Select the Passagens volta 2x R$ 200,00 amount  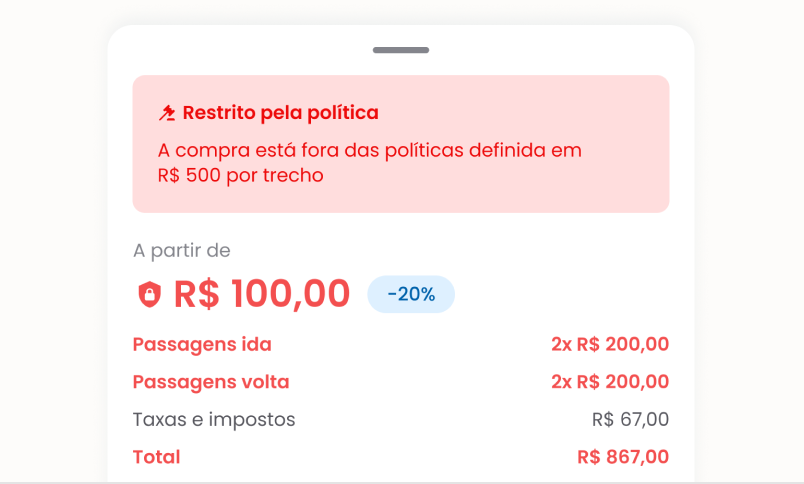pos(609,382)
